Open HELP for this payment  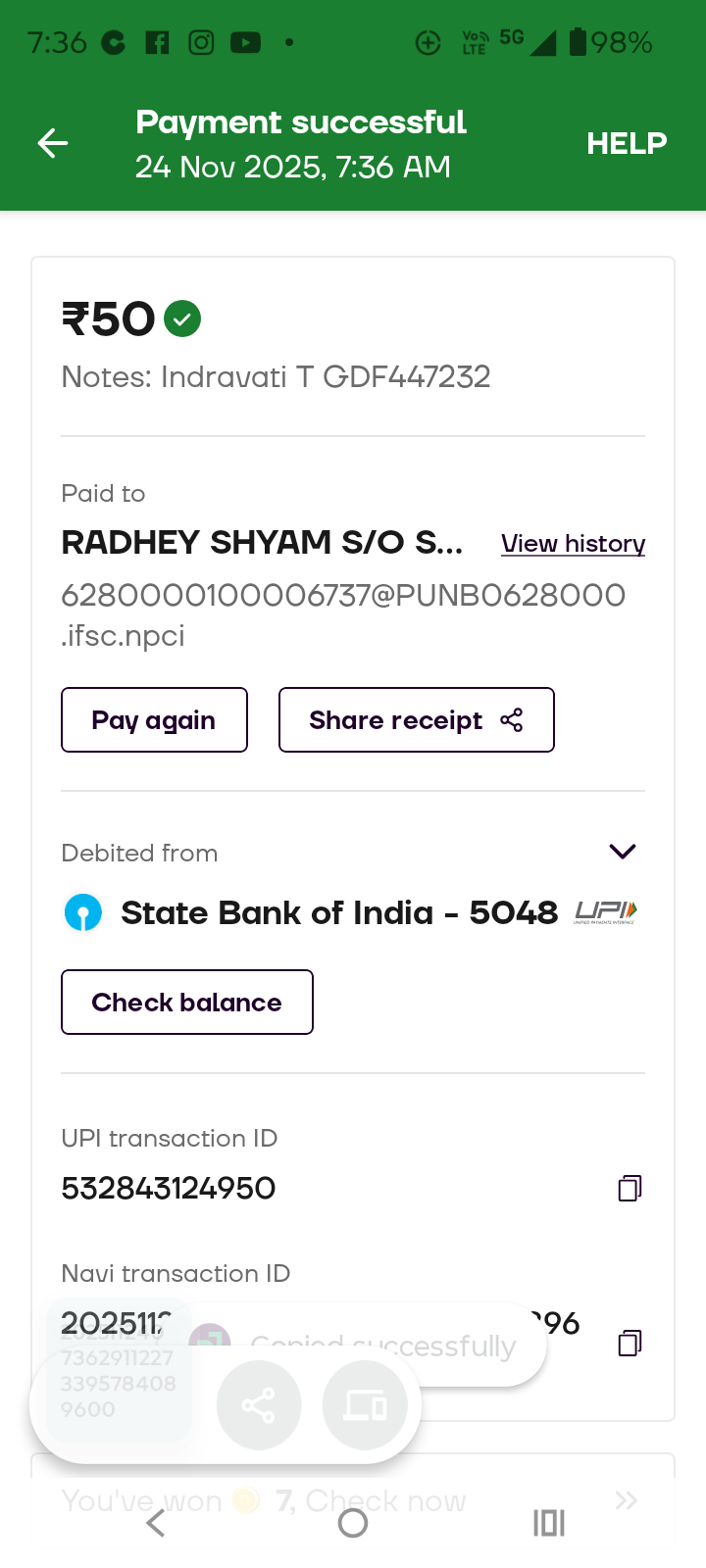coord(627,144)
